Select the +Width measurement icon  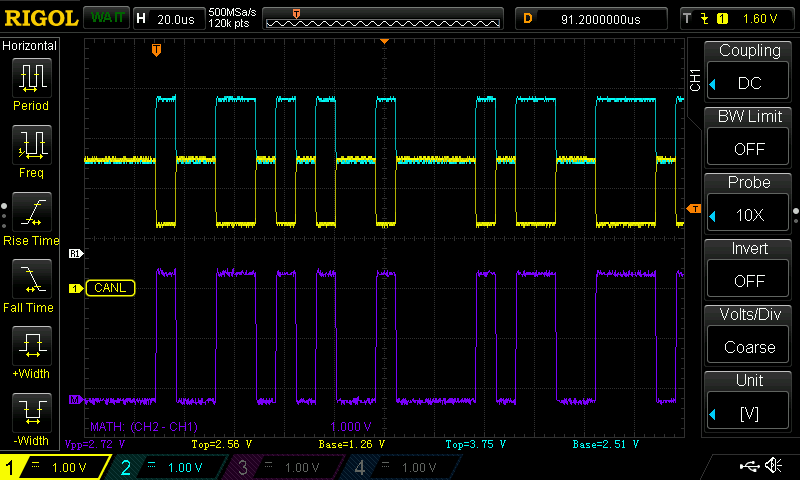tap(32, 345)
